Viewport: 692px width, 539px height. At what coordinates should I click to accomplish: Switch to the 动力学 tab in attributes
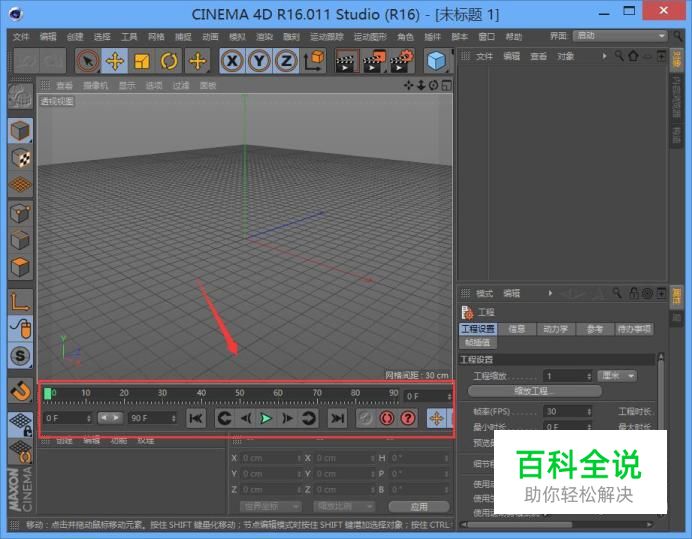click(x=556, y=329)
